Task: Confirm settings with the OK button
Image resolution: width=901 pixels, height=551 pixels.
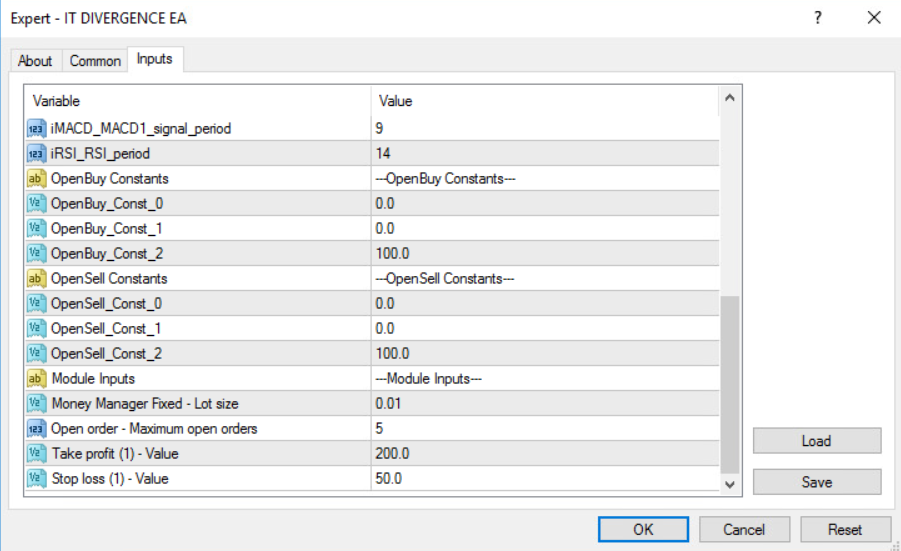Action: click(643, 529)
